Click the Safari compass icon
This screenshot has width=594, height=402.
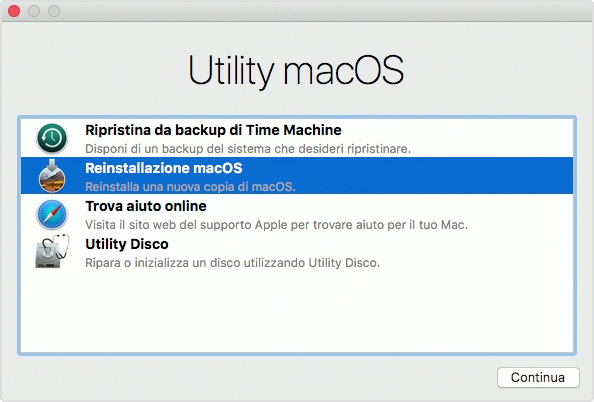click(x=52, y=214)
